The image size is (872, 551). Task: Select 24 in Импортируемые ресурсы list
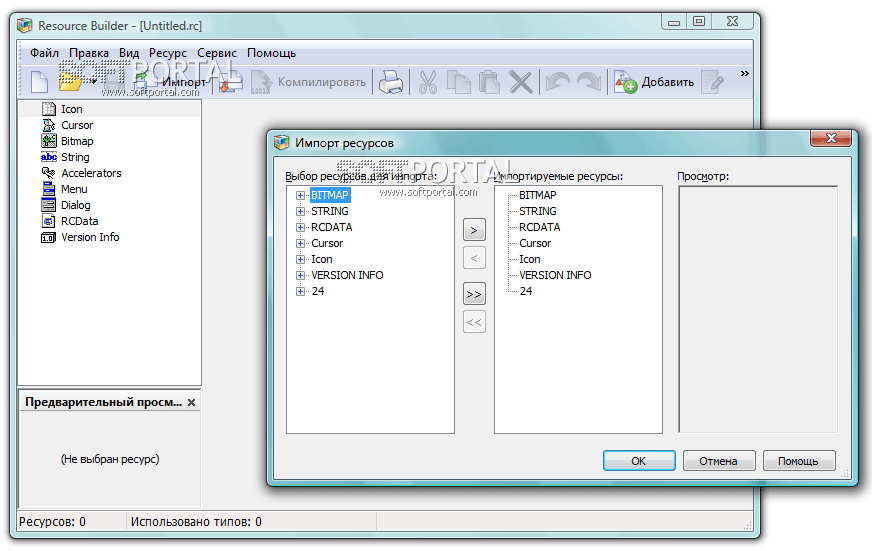[526, 292]
